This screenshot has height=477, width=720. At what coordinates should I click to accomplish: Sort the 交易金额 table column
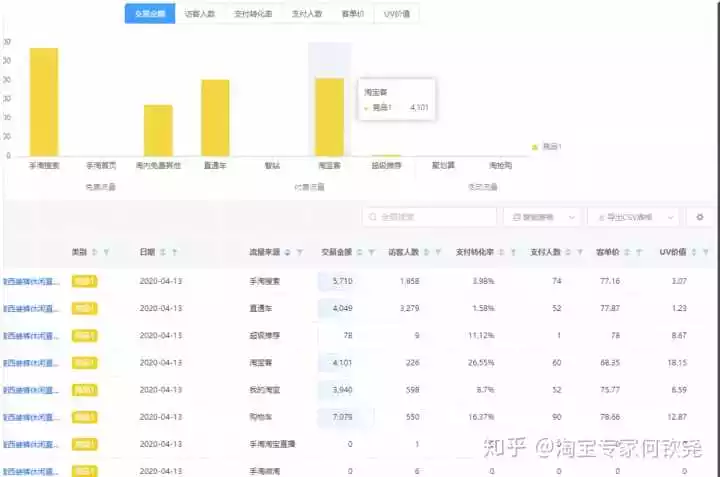pos(360,252)
